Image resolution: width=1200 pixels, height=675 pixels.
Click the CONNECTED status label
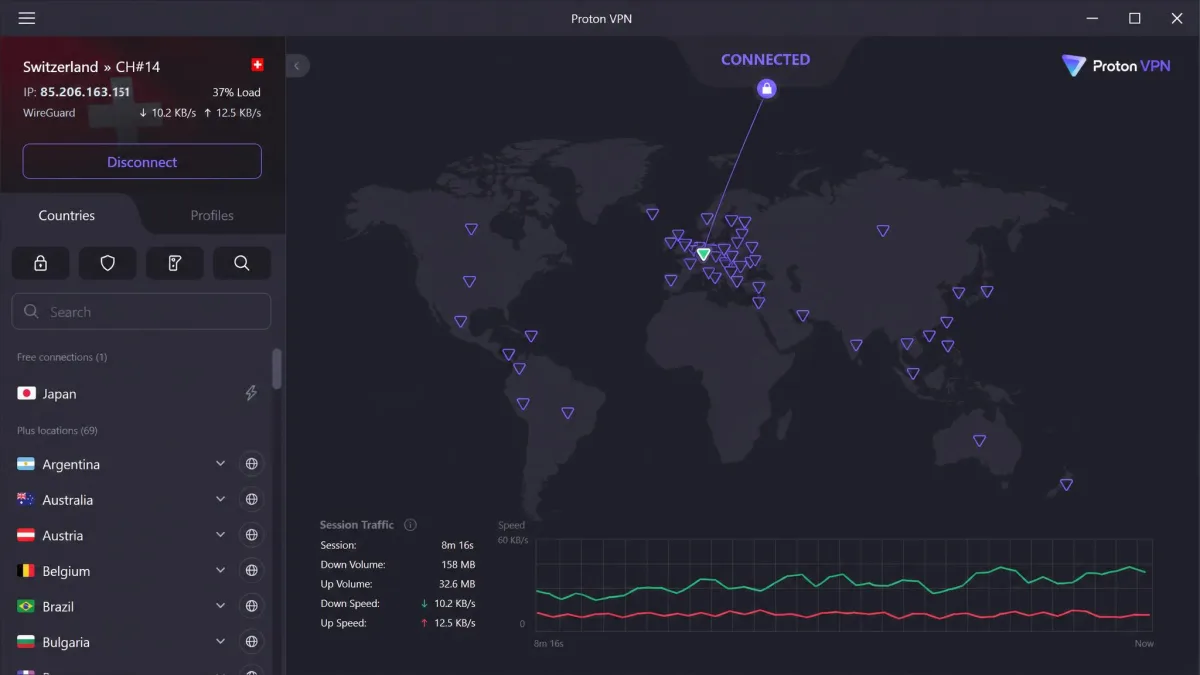point(766,59)
